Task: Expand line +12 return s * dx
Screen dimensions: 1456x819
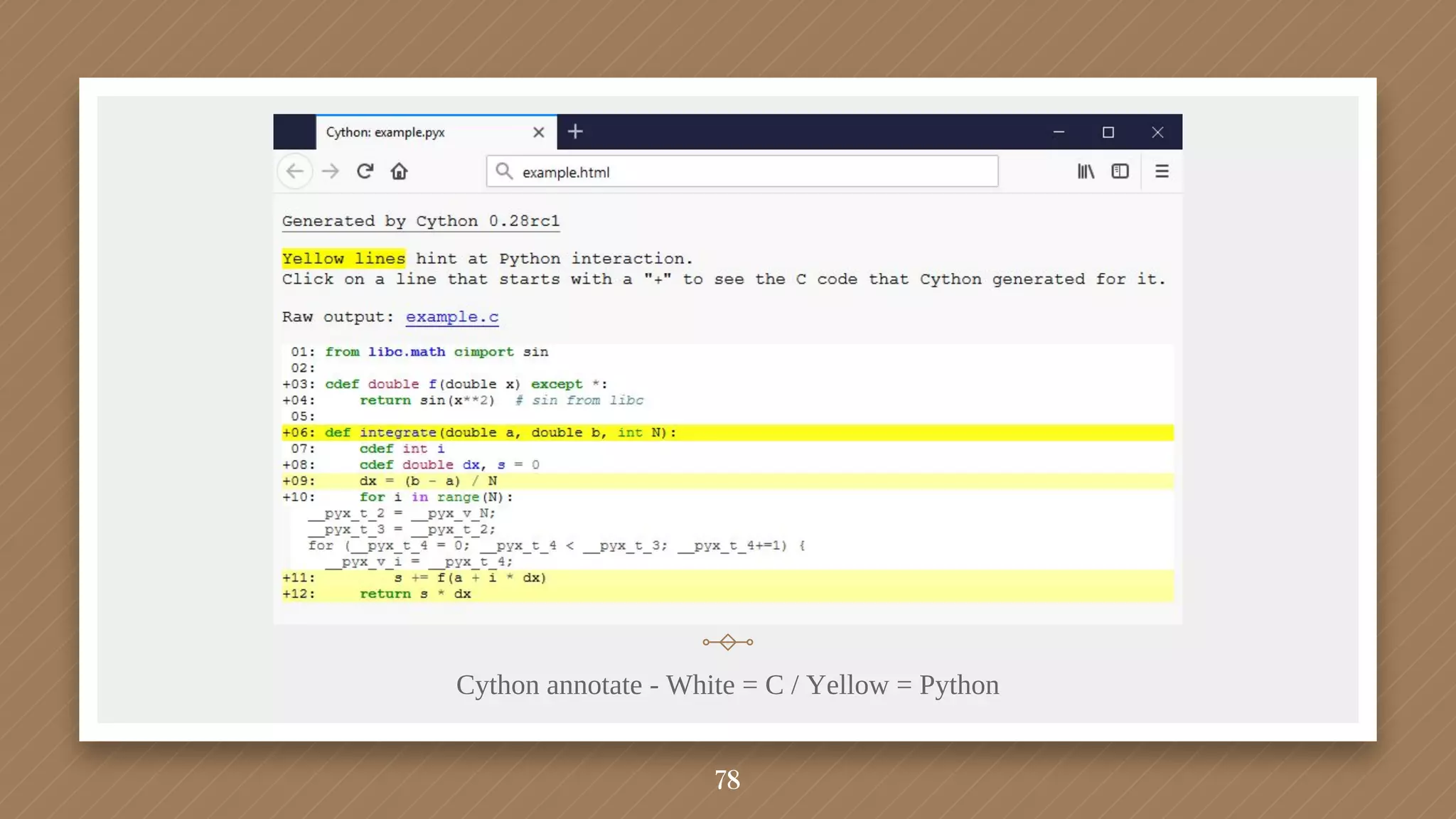Action: (x=727, y=594)
